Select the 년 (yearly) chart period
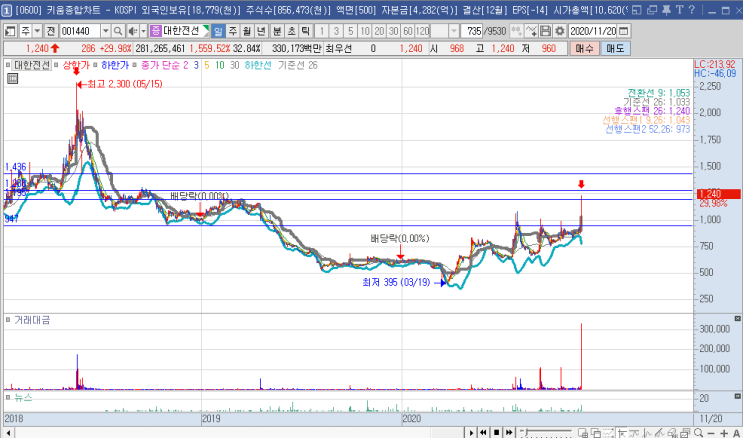The image size is (743, 438). (x=261, y=31)
